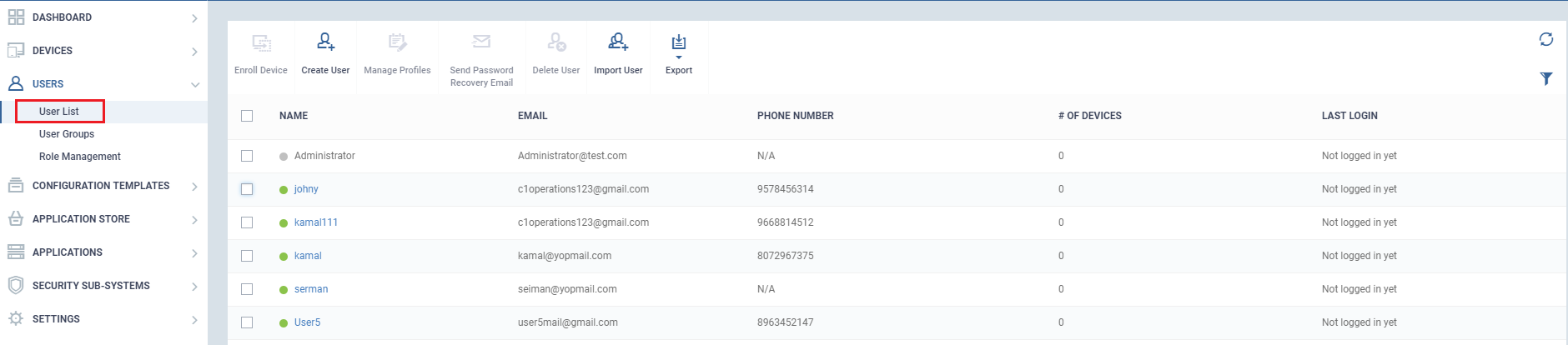This screenshot has width=1568, height=345.
Task: Click the Administrator@test.com email cell
Action: [572, 156]
